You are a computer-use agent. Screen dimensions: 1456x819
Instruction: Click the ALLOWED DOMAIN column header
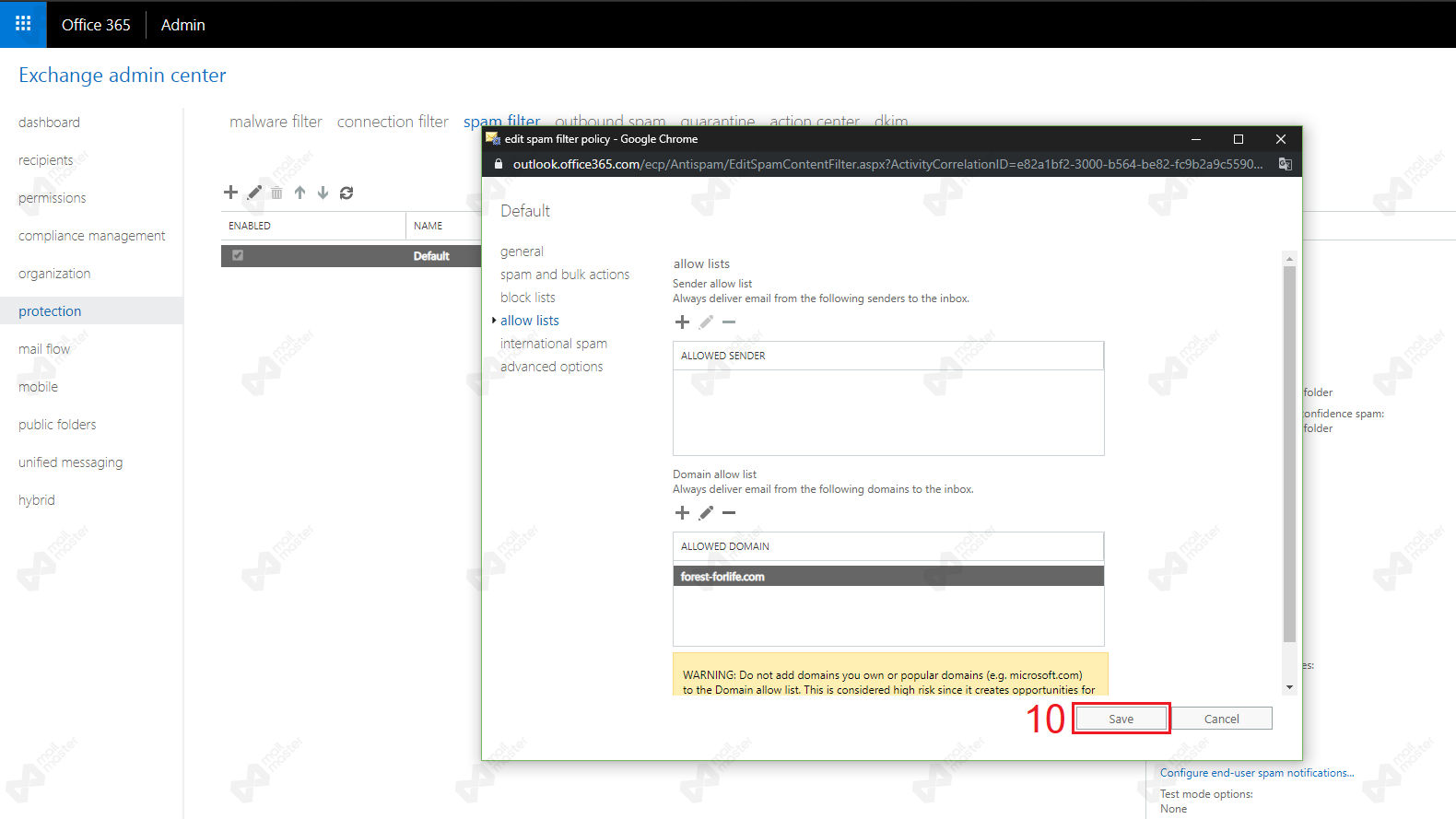point(888,546)
